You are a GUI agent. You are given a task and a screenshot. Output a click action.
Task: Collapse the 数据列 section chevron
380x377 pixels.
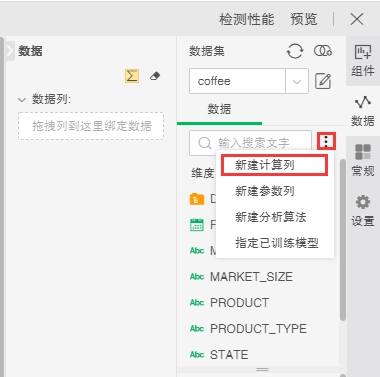22,100
